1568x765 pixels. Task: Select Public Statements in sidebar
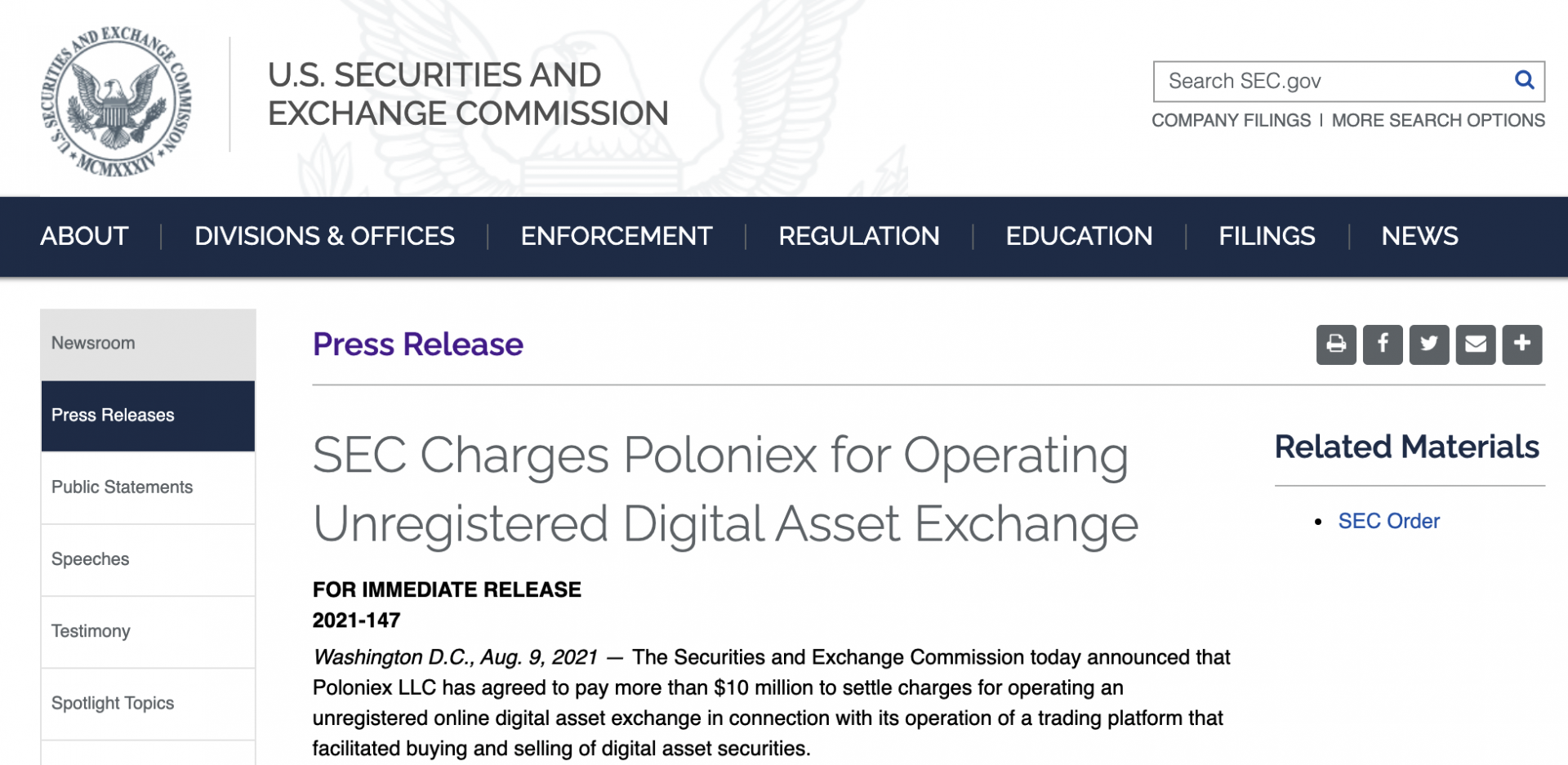point(122,487)
